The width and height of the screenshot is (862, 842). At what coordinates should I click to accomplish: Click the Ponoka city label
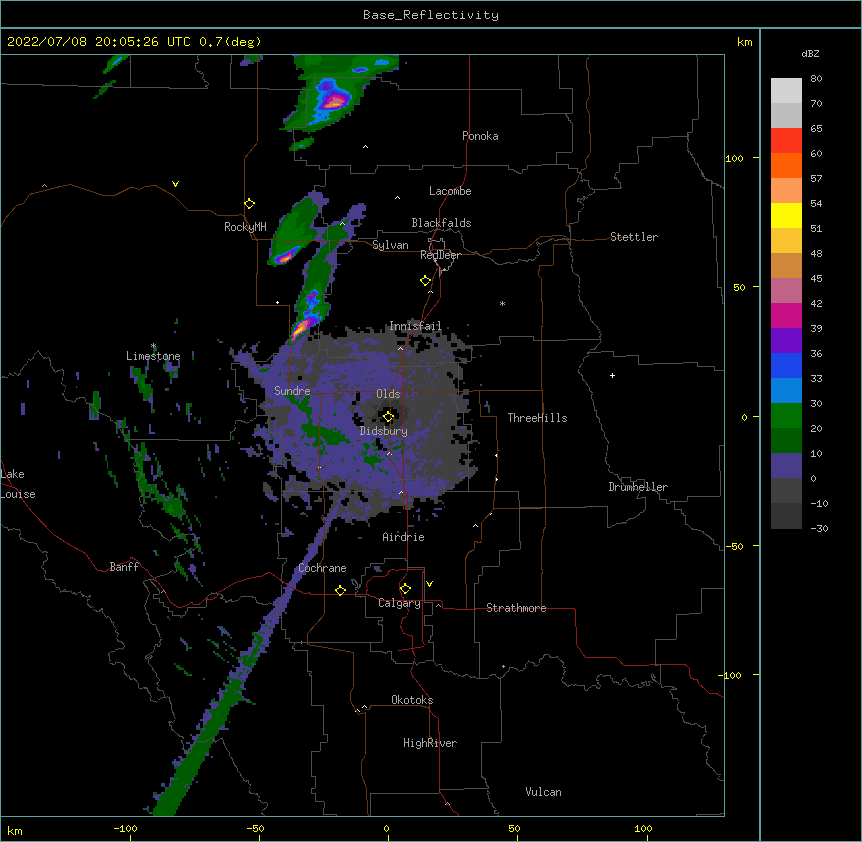point(480,136)
